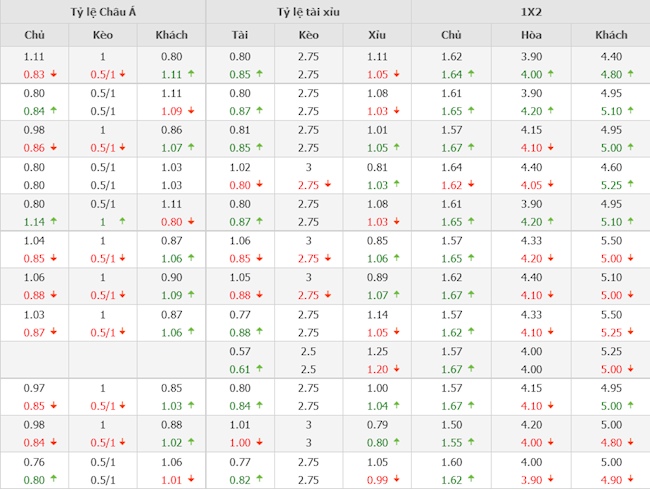This screenshot has height=490, width=650.
Task: Click the Tài column header
Action: tap(240, 35)
